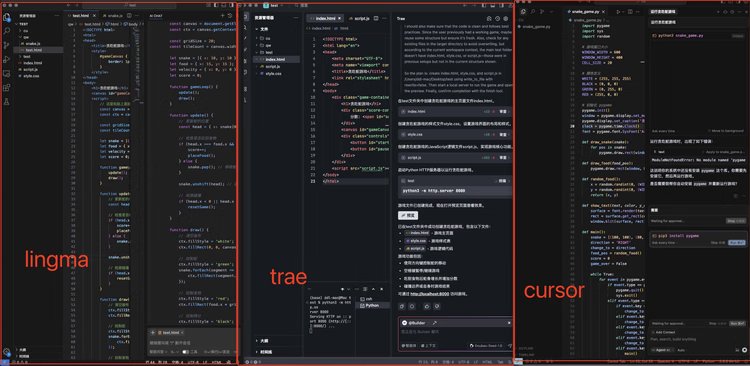The image size is (750, 366).
Task: Click Move to background in cursor chat
Action: [x=726, y=131]
